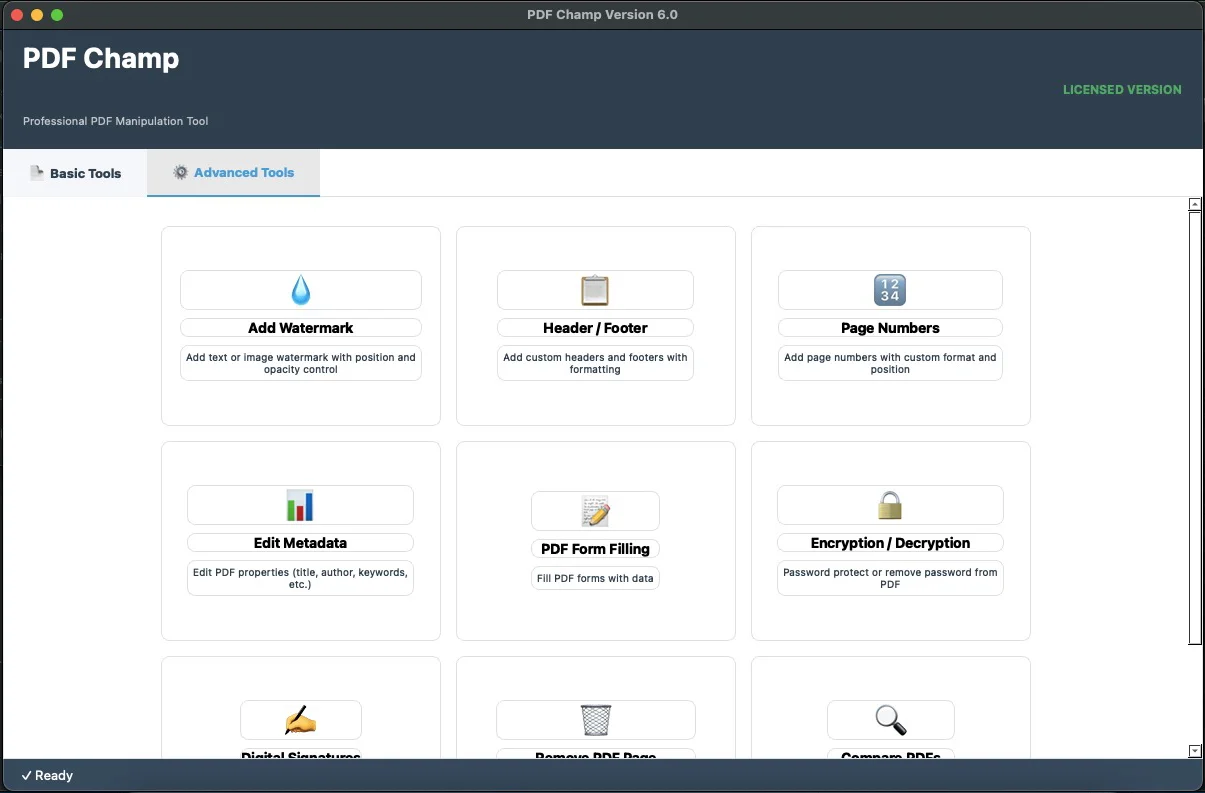Open the Digital Signatures pen icon
Viewport: 1205px width, 793px height.
pyautogui.click(x=300, y=719)
